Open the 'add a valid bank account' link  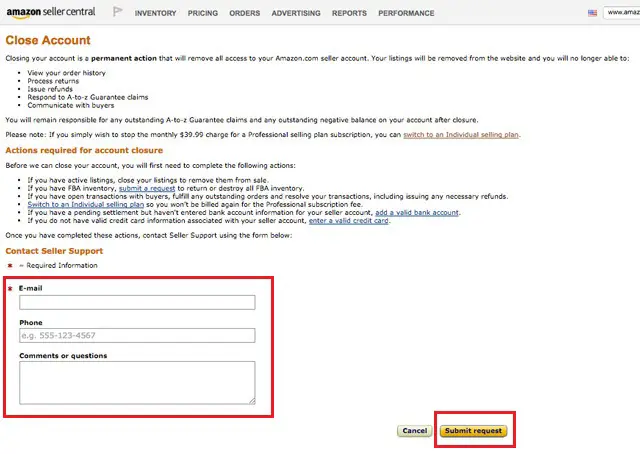417,213
